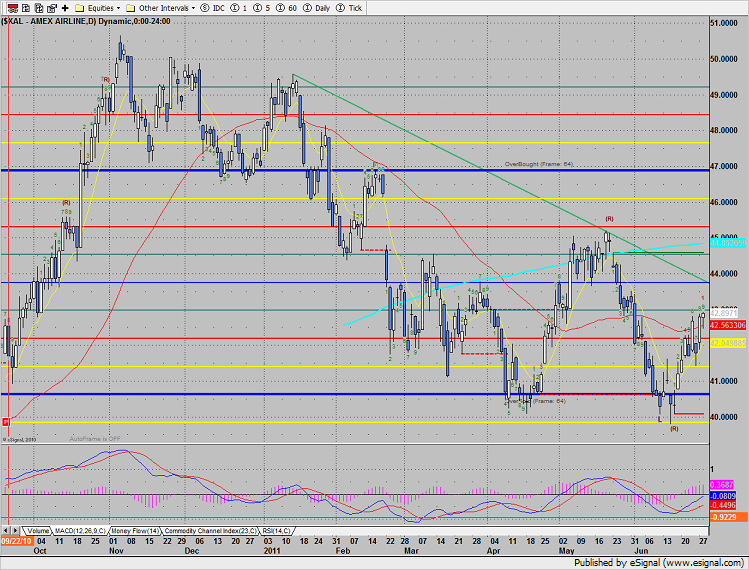The height and width of the screenshot is (570, 749).
Task: Click the AutoFrame is OFF text
Action: pyautogui.click(x=95, y=439)
